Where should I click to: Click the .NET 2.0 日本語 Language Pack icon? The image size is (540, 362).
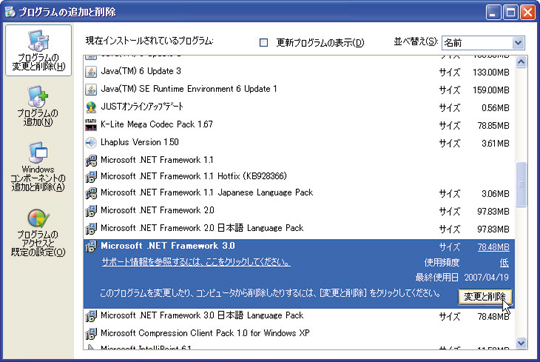91,229
